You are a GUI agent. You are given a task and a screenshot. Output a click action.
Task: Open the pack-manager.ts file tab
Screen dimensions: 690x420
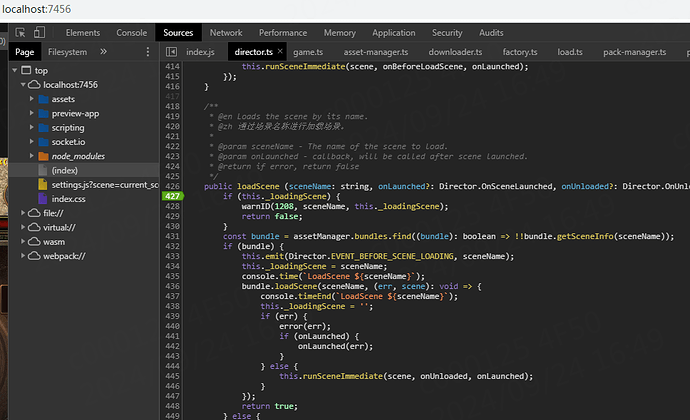[x=635, y=52]
